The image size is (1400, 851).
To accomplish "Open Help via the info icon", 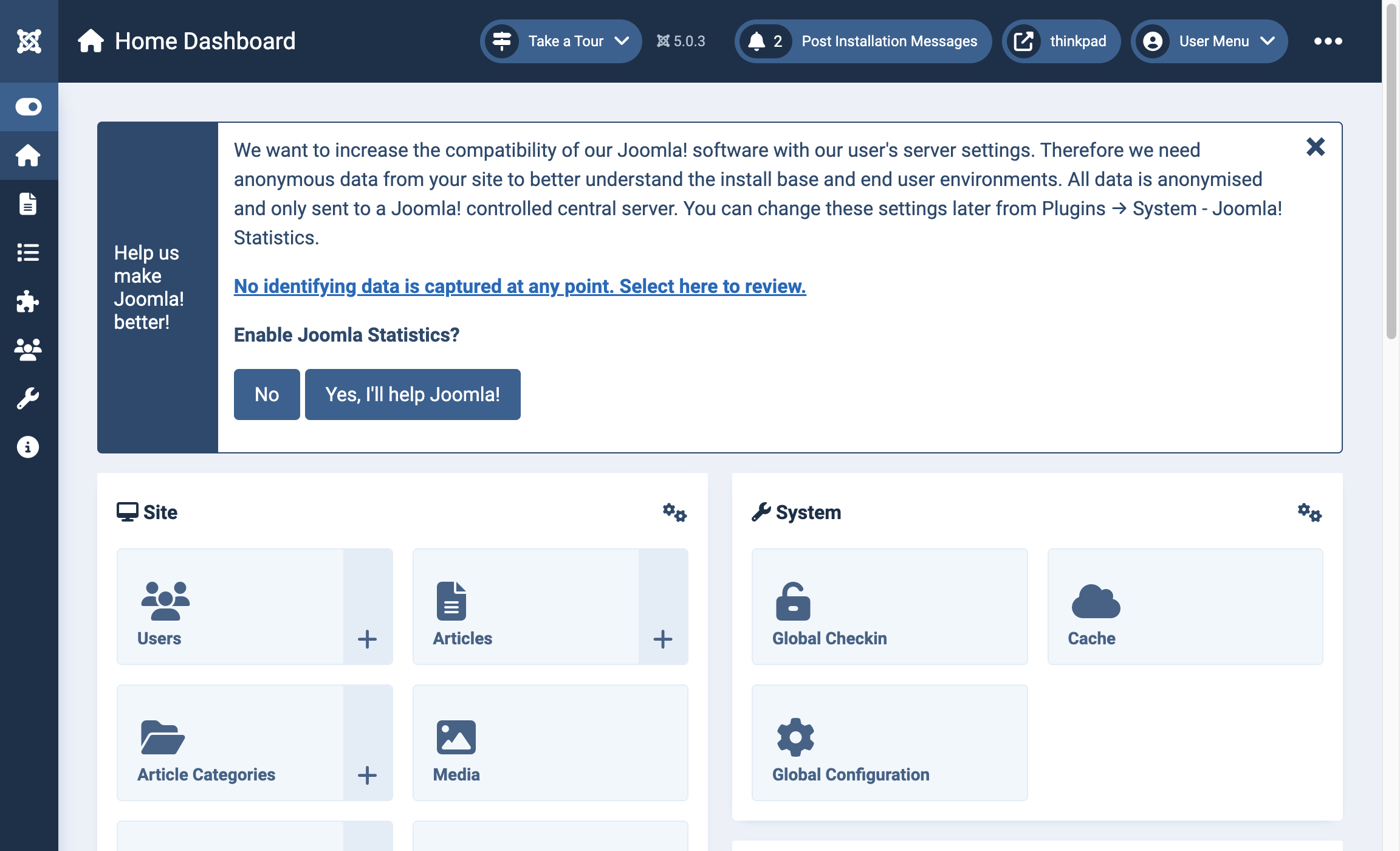I will tap(29, 447).
